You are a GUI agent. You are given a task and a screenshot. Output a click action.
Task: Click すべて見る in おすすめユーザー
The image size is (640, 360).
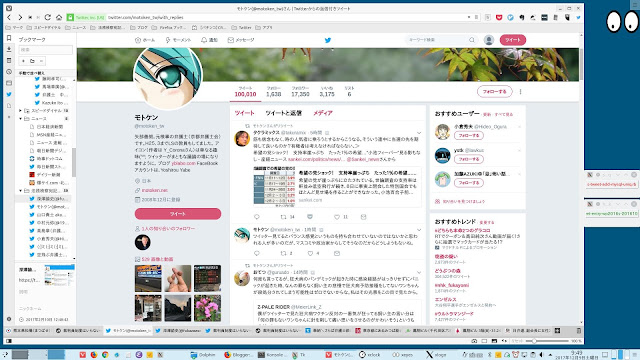pos(503,115)
